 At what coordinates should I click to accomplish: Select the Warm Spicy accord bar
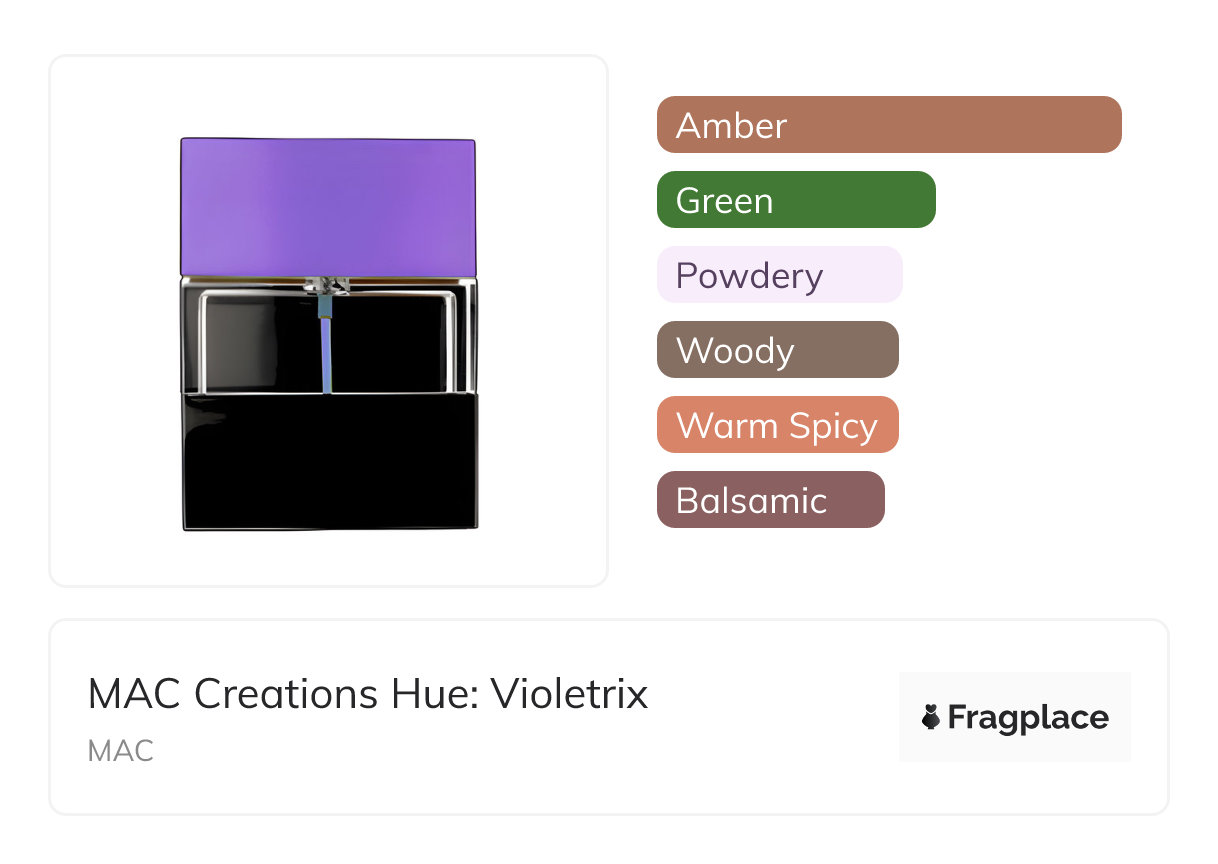point(777,425)
